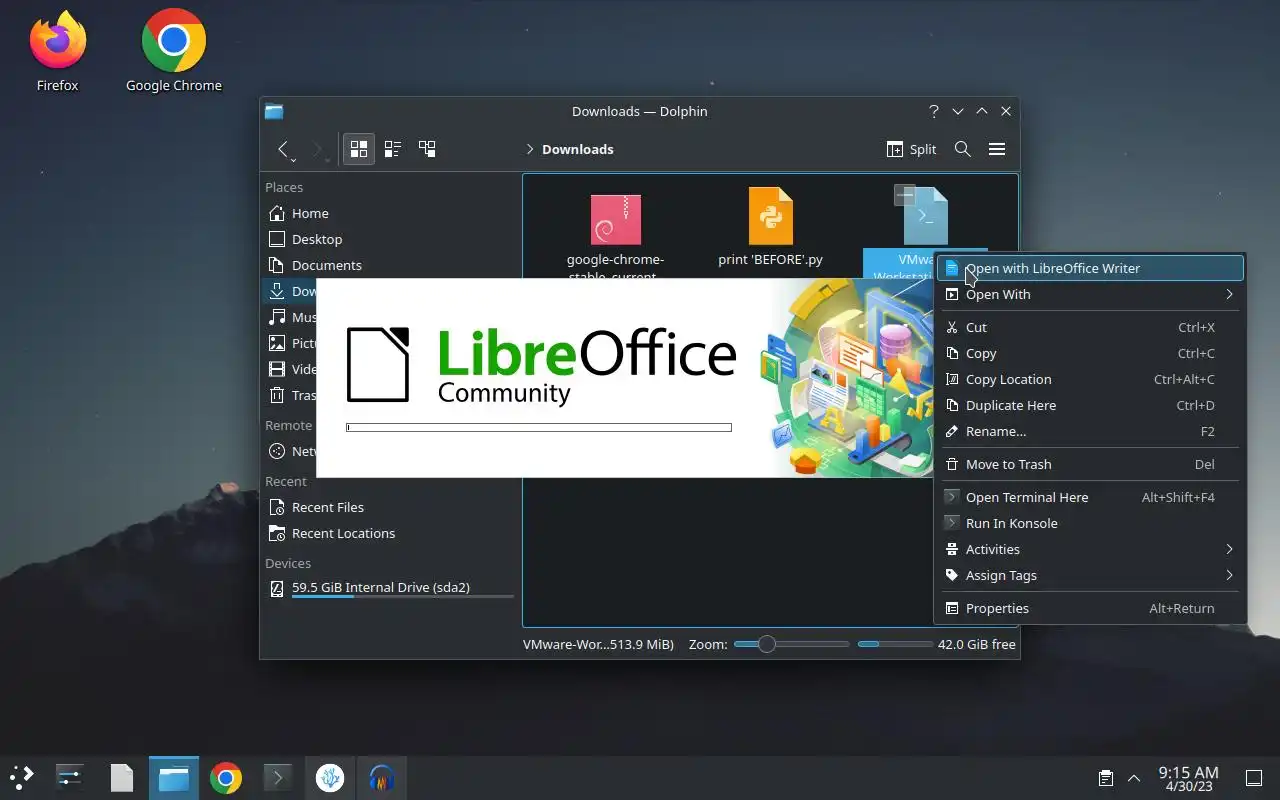Open Chrome from the taskbar

coord(226,777)
